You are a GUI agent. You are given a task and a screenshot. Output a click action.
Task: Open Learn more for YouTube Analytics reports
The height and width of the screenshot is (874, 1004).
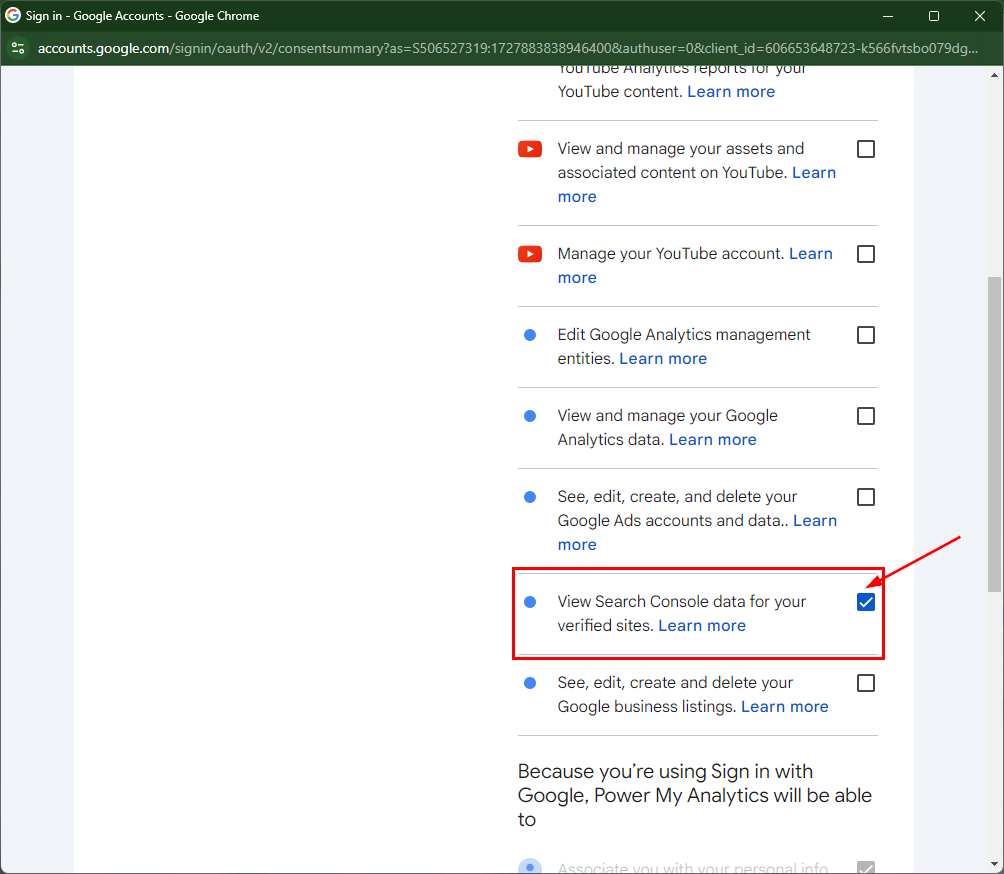[731, 92]
